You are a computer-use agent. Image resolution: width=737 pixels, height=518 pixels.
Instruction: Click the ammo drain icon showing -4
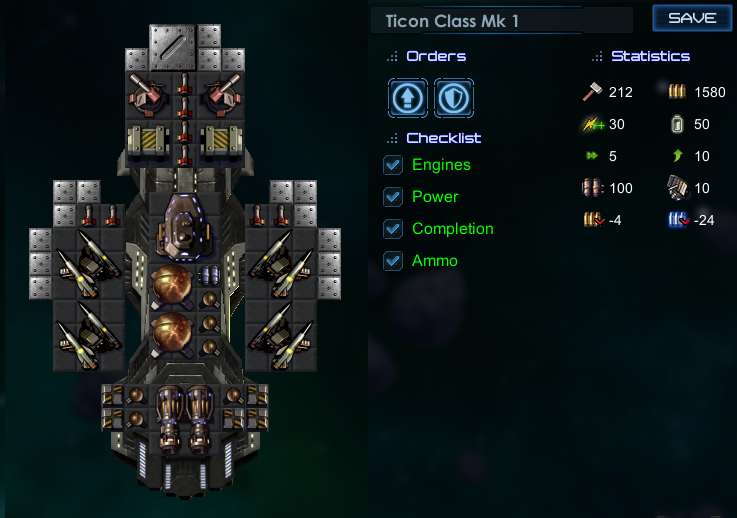point(594,220)
